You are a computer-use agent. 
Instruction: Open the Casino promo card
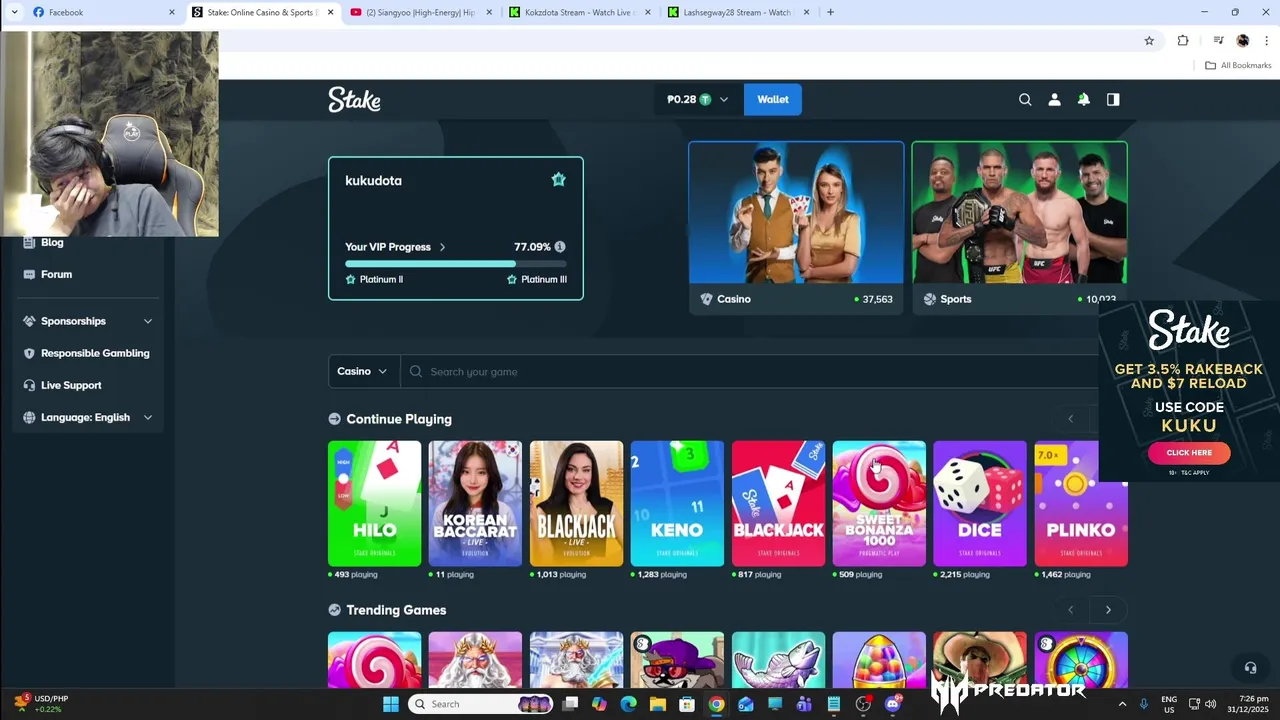click(x=796, y=228)
